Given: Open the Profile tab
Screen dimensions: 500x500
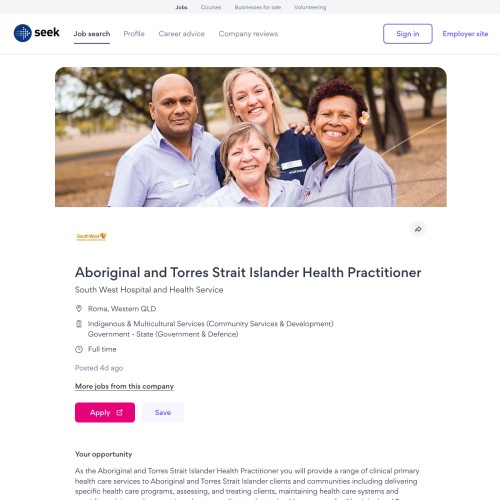Looking at the screenshot, I should click(134, 34).
